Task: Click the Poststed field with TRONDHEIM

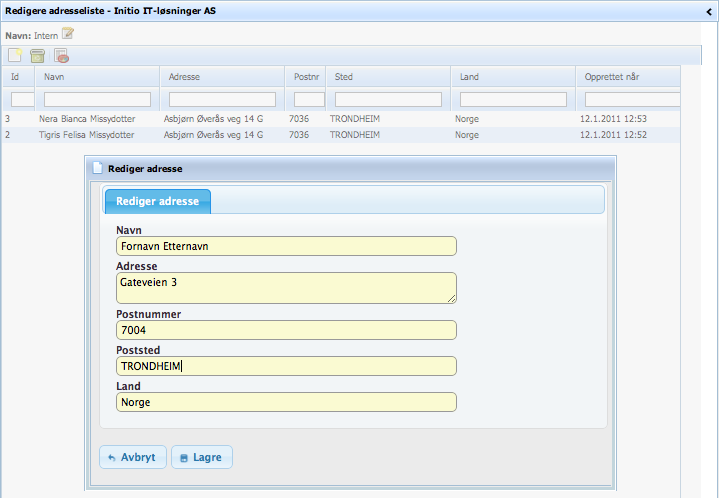Action: pos(286,366)
